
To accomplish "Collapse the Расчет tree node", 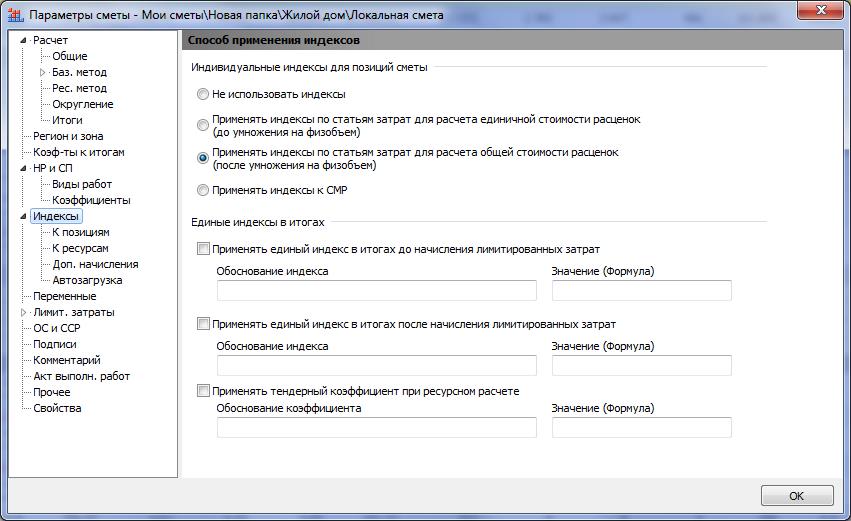I will [x=24, y=40].
